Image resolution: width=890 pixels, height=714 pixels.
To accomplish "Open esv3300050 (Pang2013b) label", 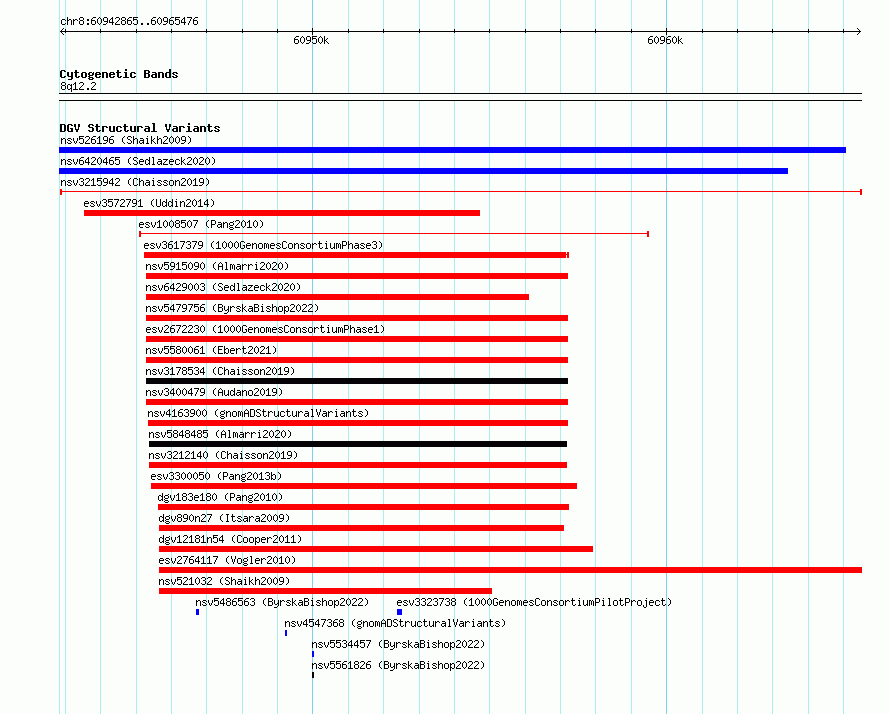I will point(216,476).
